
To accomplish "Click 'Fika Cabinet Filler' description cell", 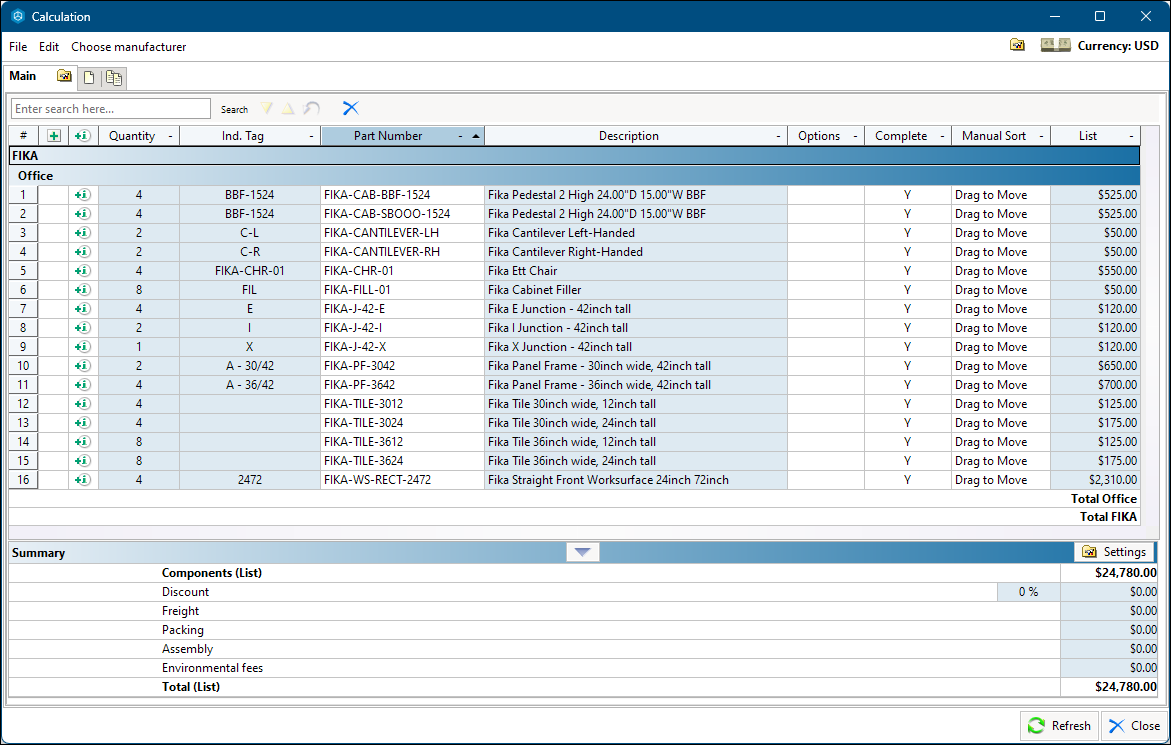I will [x=636, y=290].
